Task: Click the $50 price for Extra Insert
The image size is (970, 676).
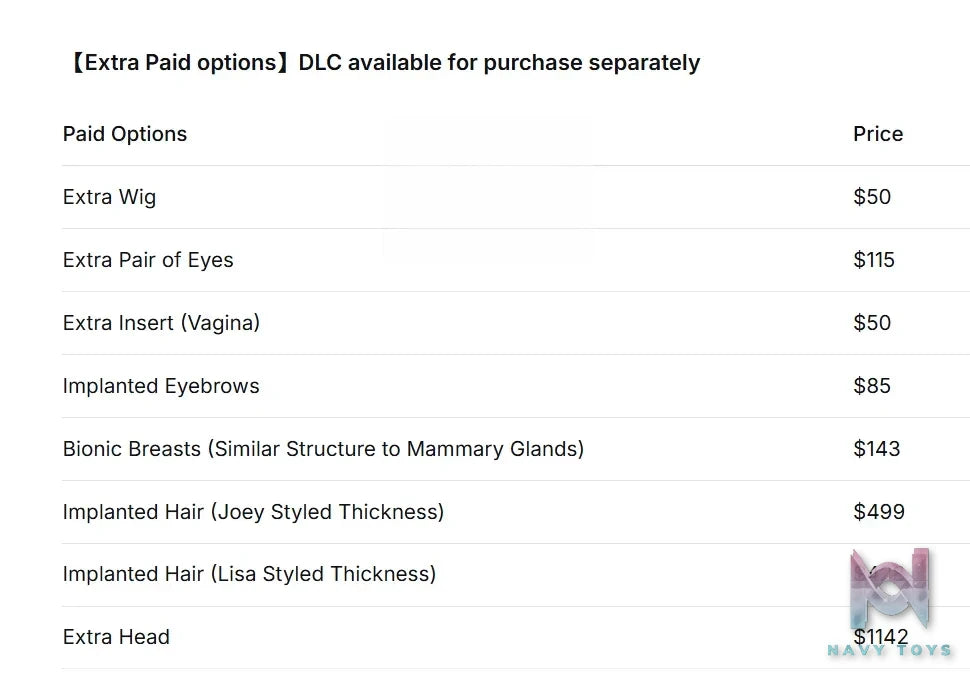Action: 872,323
